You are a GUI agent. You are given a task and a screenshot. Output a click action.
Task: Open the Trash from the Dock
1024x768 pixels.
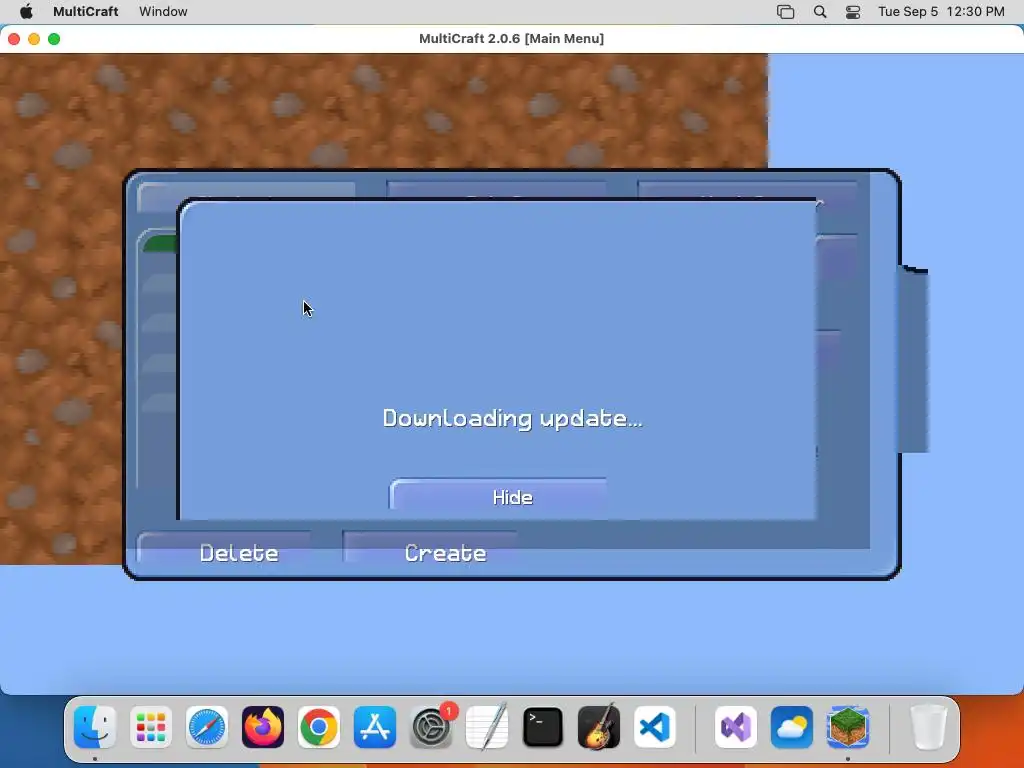click(x=928, y=727)
